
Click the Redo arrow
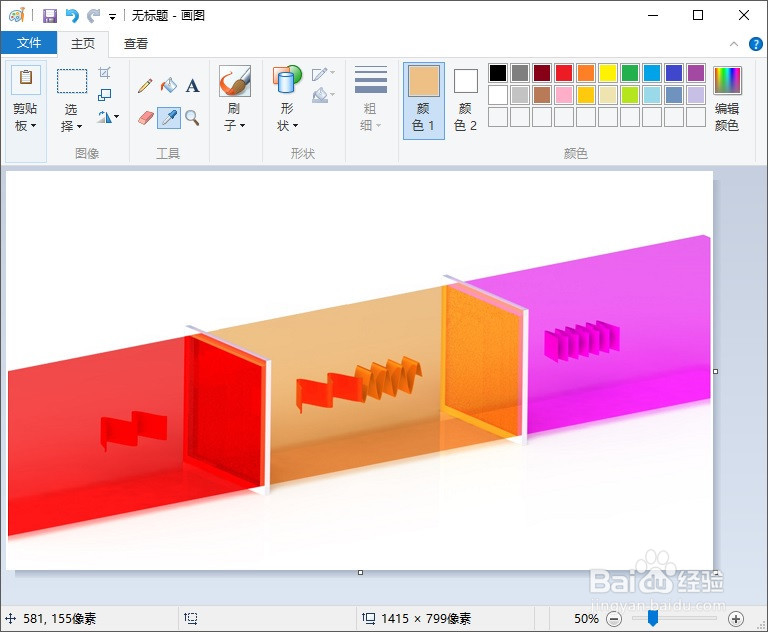(x=93, y=16)
